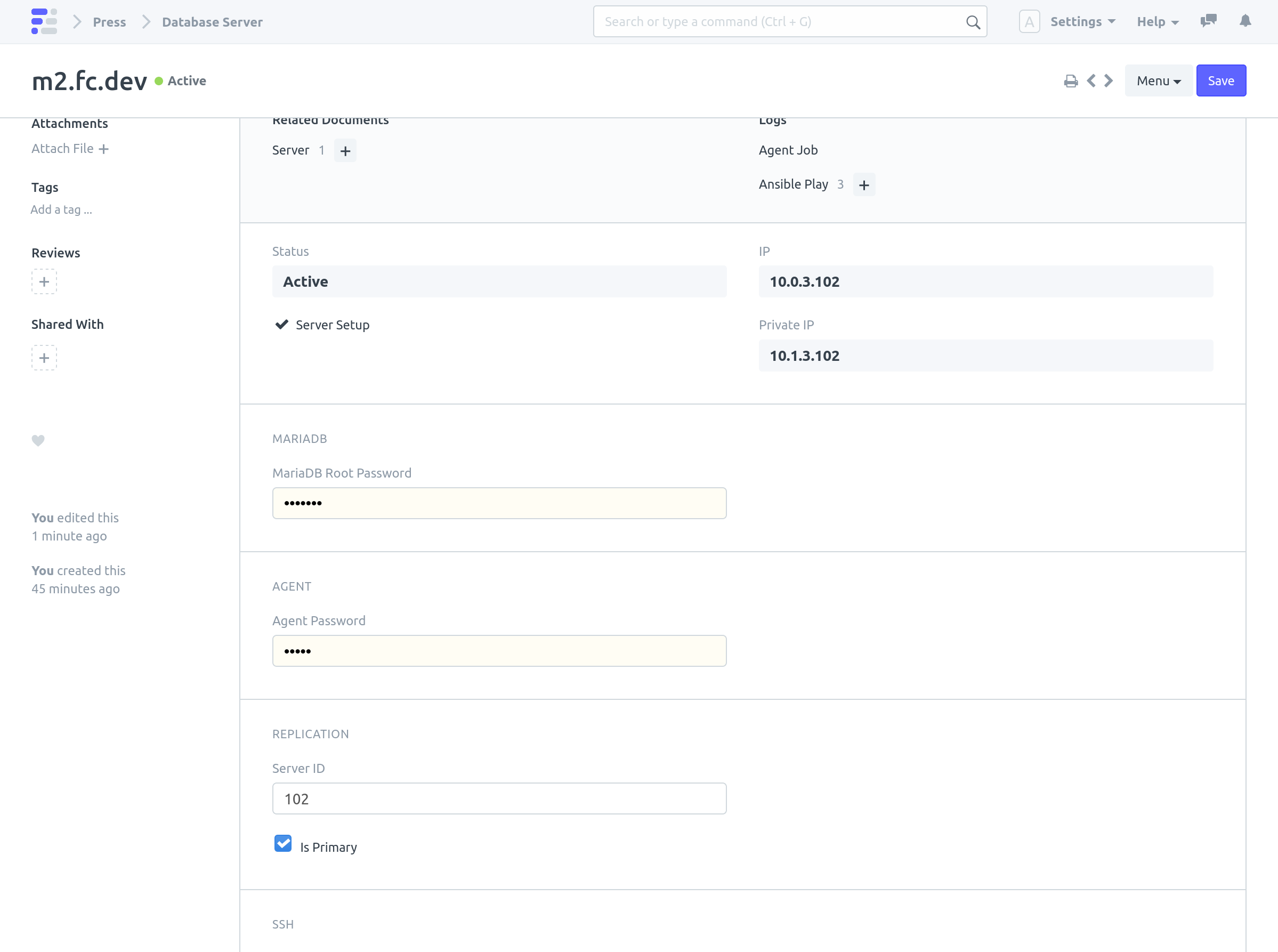Go to previous document arrow
Image resolution: width=1278 pixels, height=952 pixels.
click(1091, 80)
